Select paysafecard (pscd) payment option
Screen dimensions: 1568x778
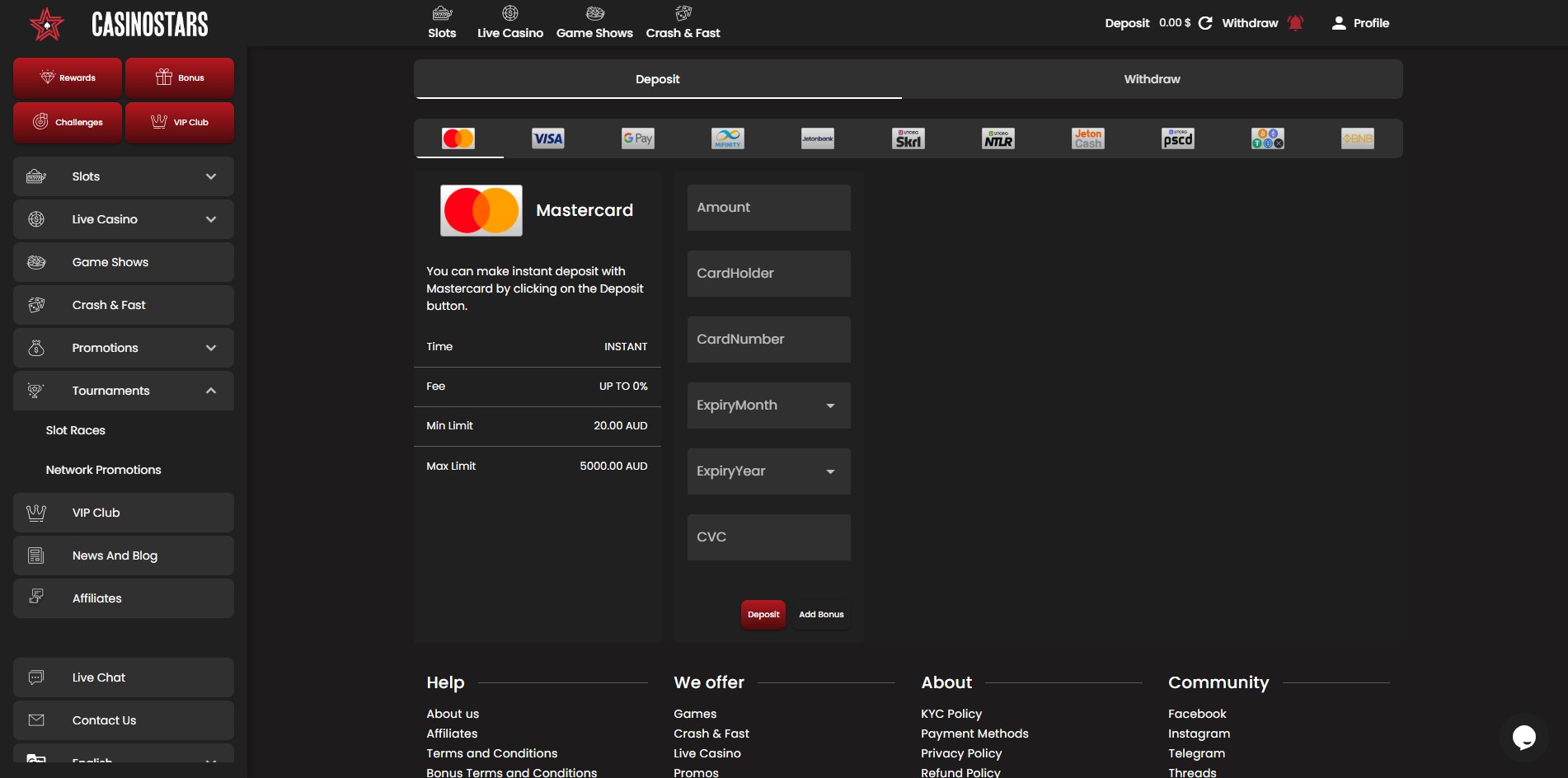click(1177, 138)
